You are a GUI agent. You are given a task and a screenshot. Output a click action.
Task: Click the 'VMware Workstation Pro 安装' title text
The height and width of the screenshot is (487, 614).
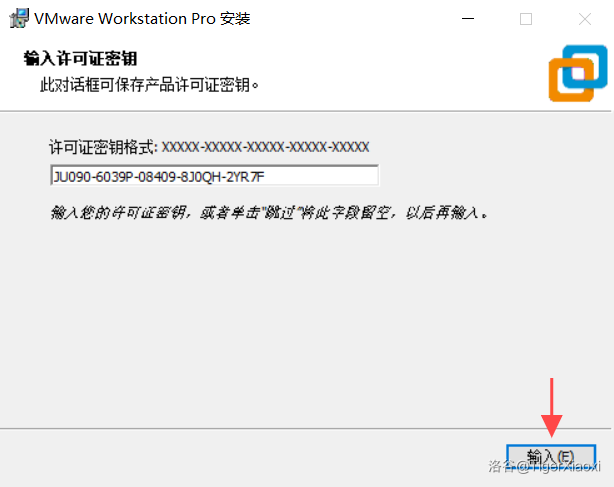[142, 18]
